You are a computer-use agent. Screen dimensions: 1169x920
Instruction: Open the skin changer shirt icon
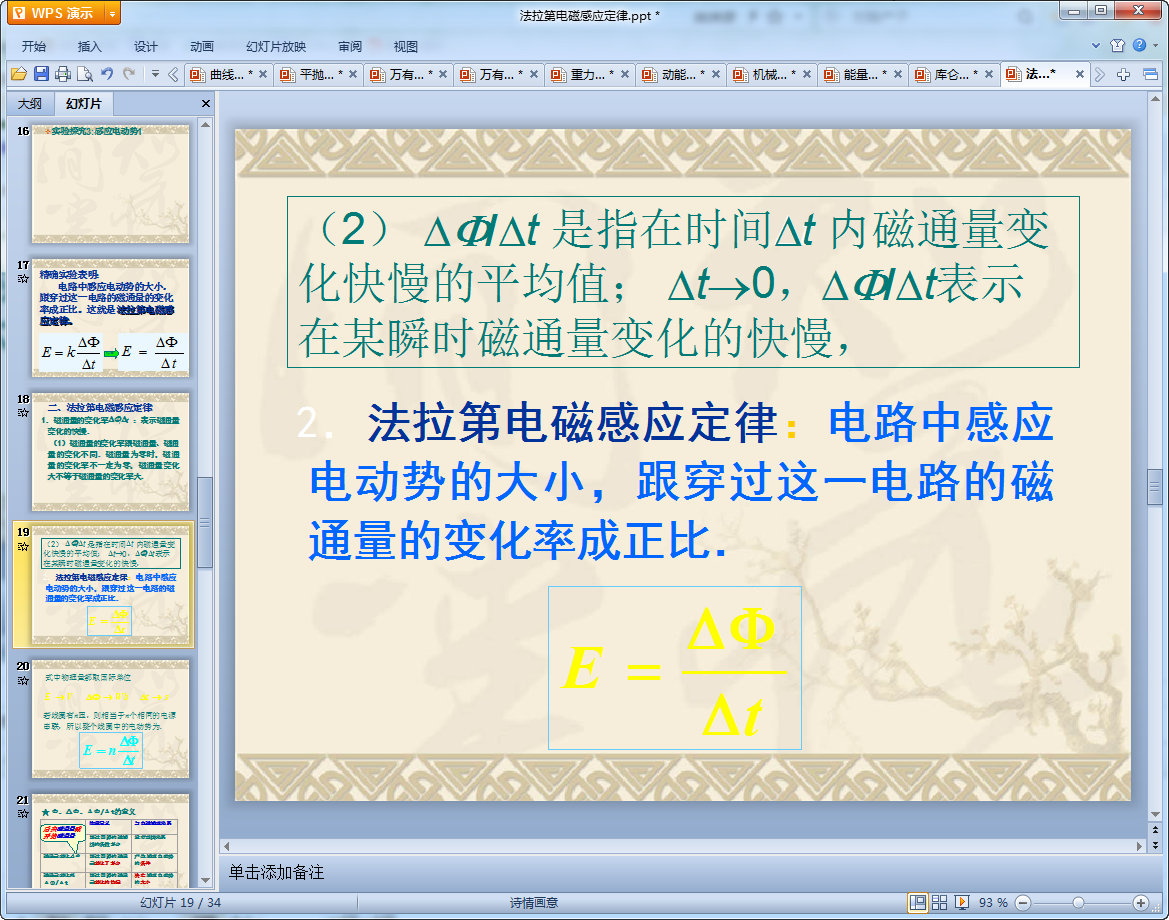(x=1118, y=46)
